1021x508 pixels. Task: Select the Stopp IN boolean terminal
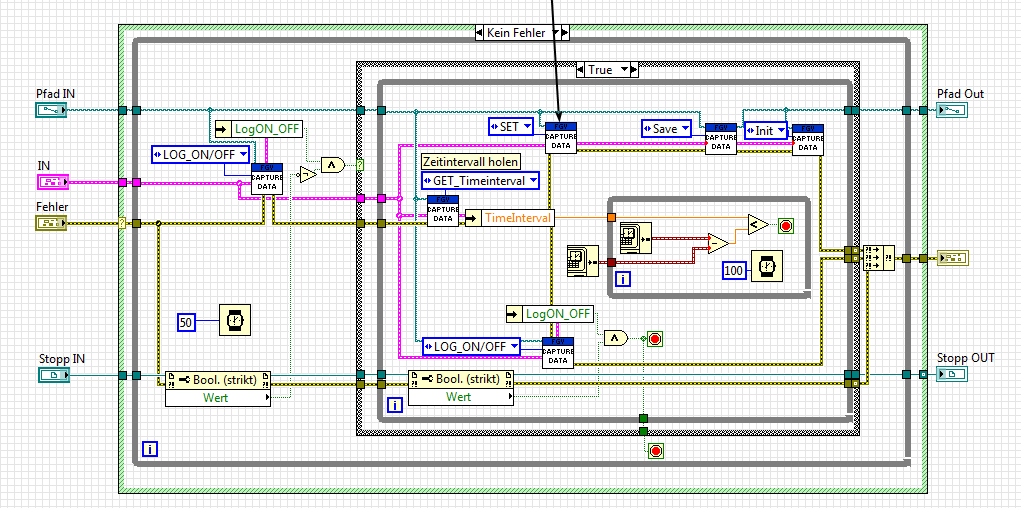point(53,374)
